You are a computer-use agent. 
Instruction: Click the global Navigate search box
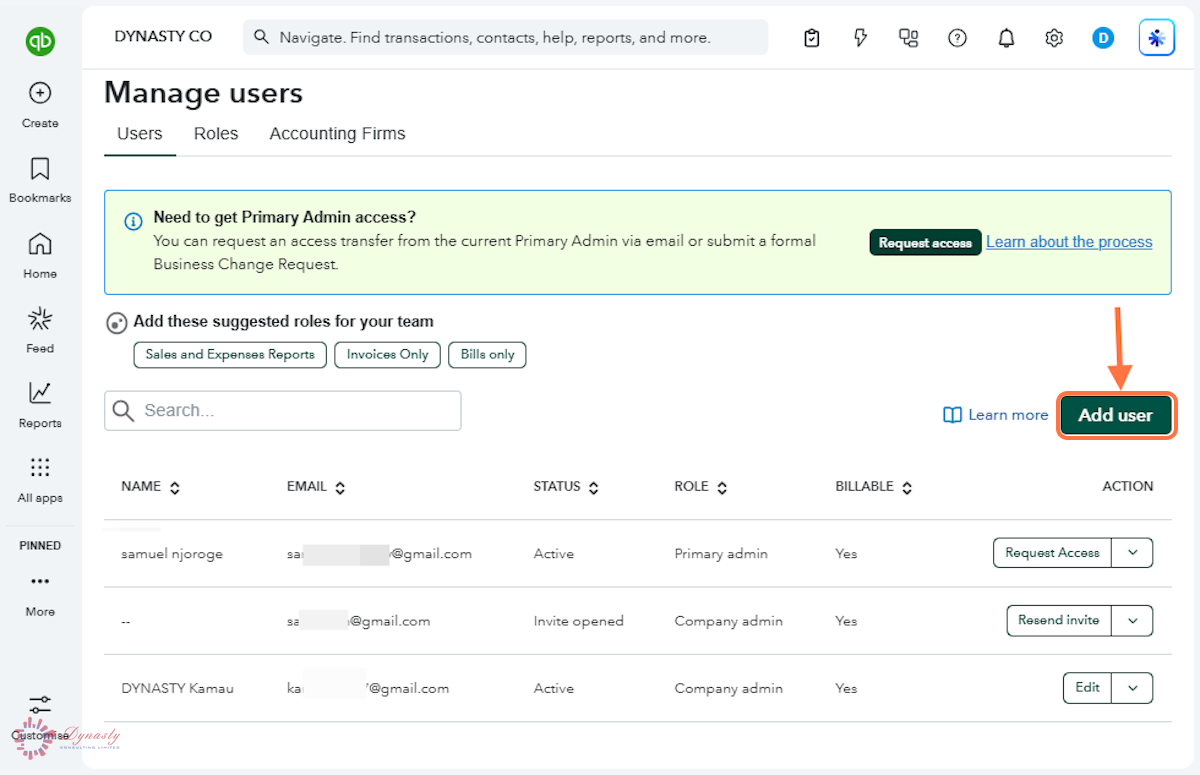point(505,37)
